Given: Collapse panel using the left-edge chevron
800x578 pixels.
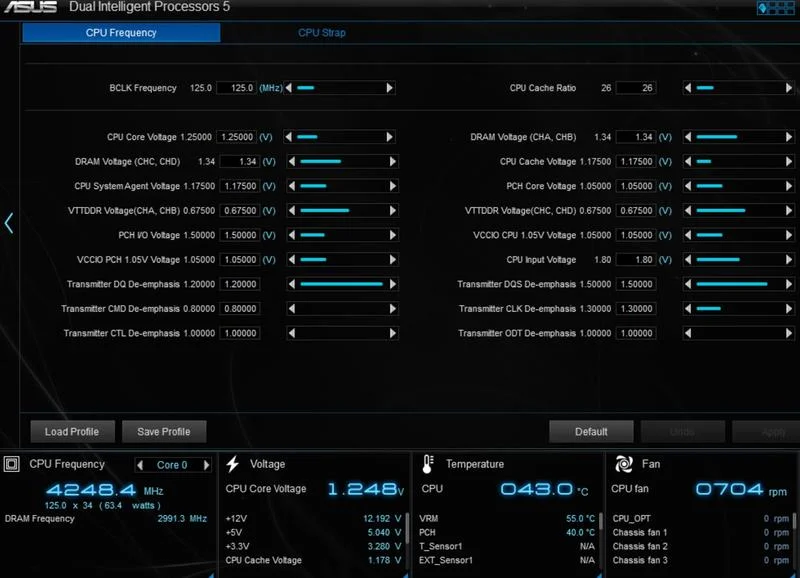Looking at the screenshot, I should [x=9, y=223].
